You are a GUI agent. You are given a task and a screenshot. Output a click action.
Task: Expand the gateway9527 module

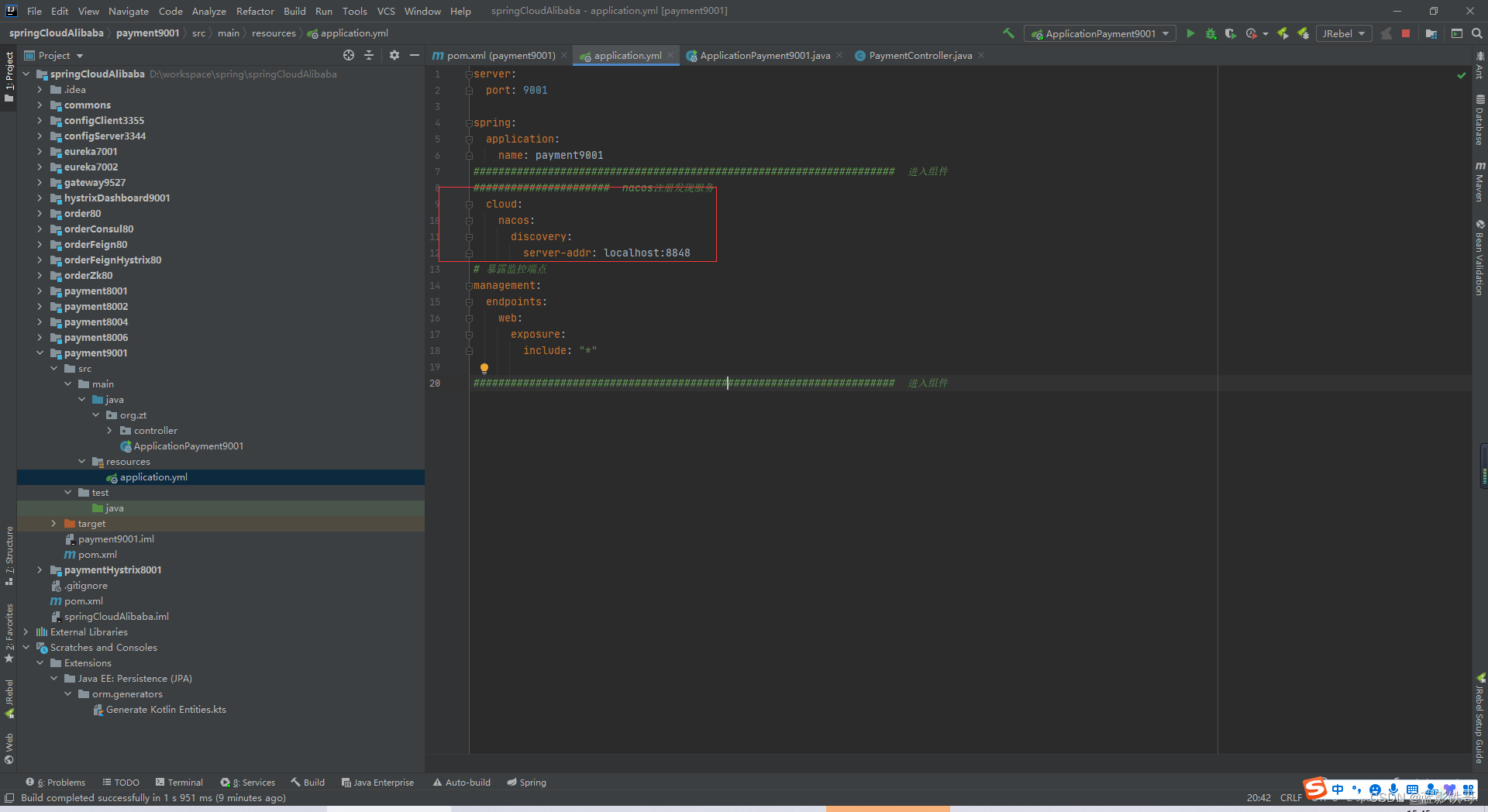[40, 183]
